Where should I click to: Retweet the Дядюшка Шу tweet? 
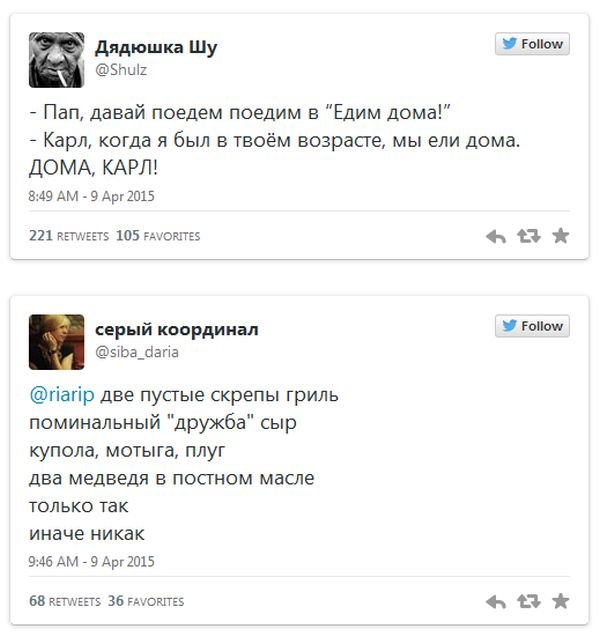[x=528, y=236]
